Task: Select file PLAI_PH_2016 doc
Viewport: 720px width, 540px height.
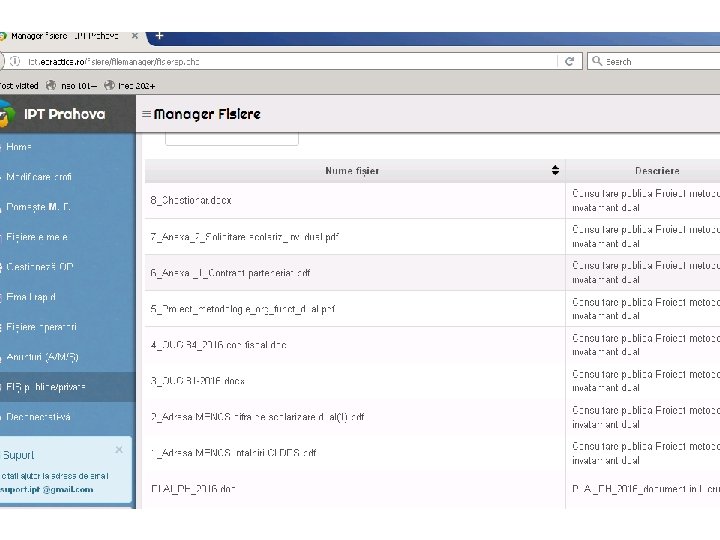Action: (193, 489)
